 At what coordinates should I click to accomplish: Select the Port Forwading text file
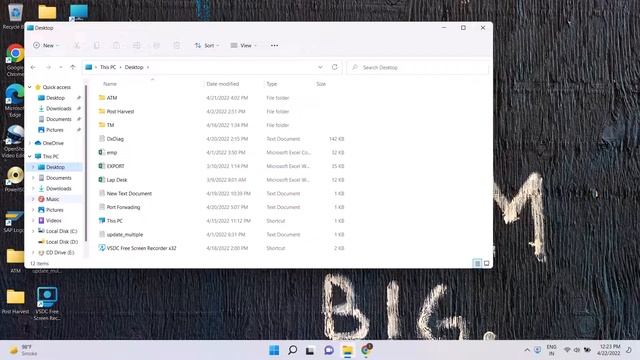[x=222, y=207]
